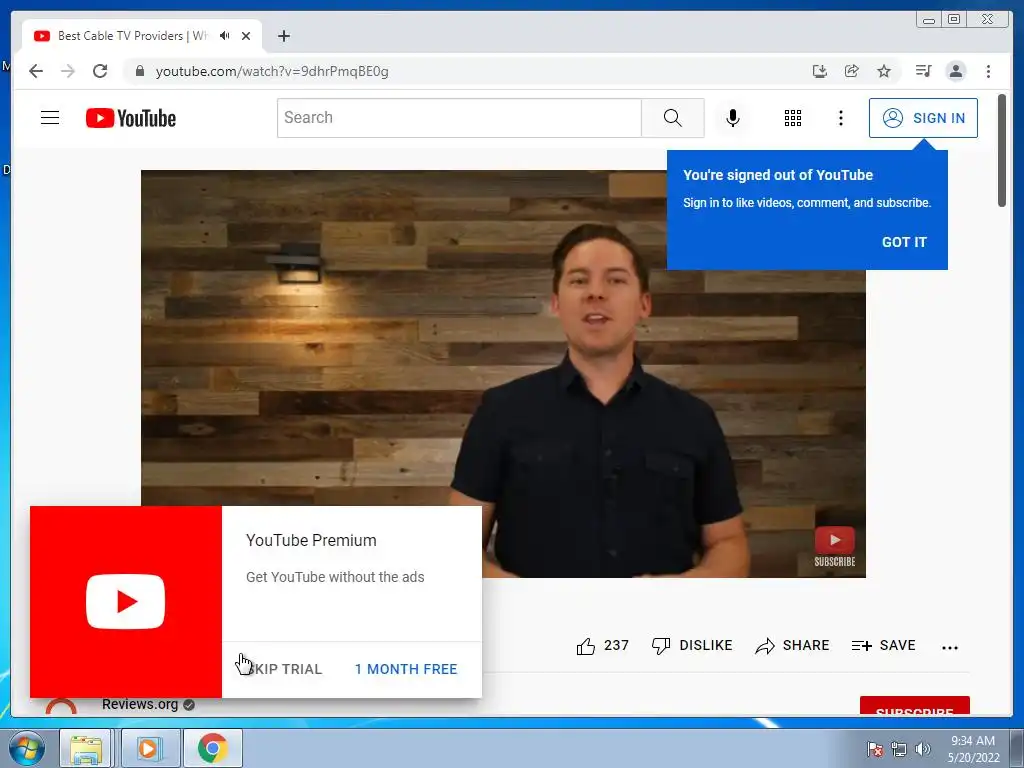Open the network tray icon

tap(899, 749)
